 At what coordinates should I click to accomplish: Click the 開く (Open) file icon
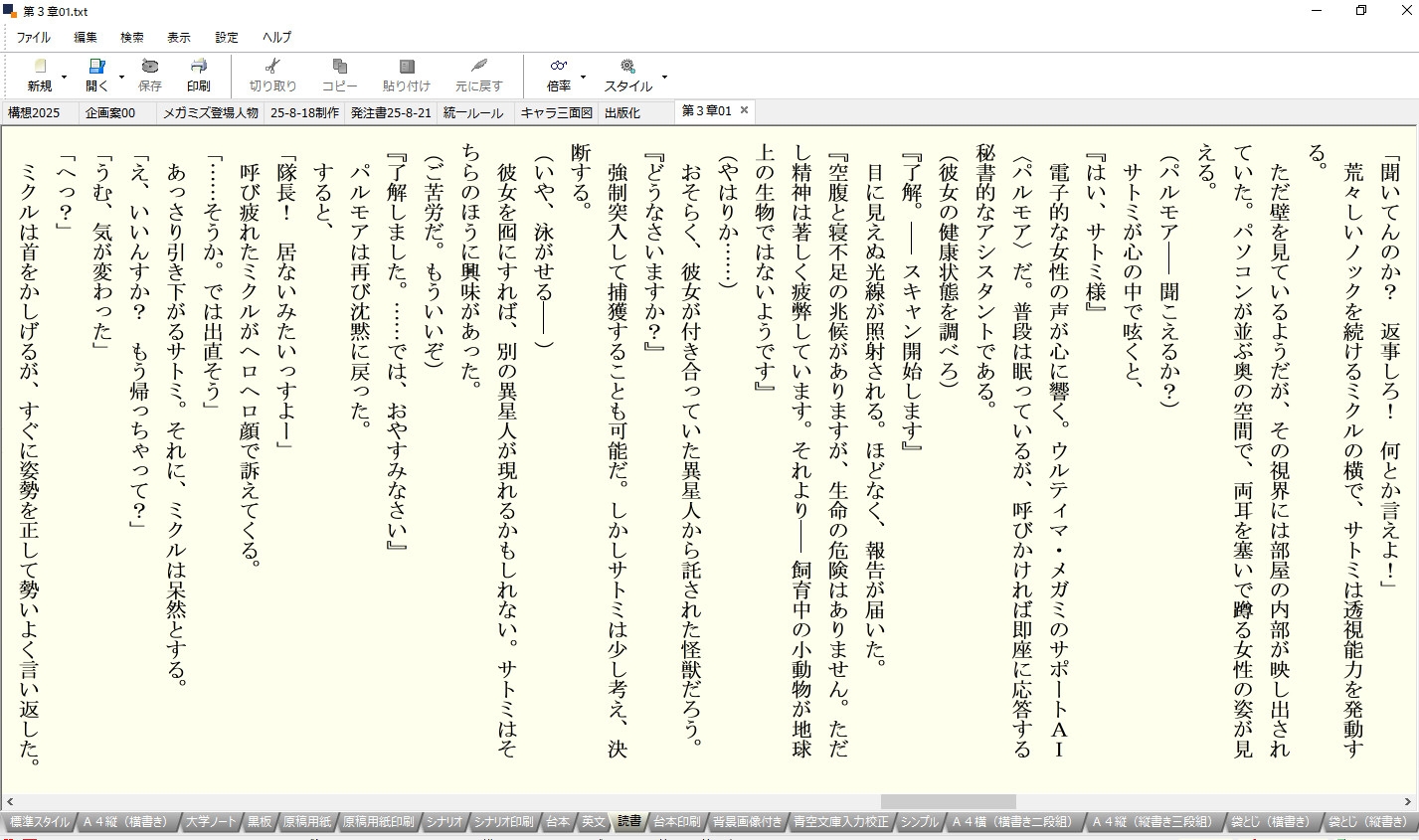(96, 67)
